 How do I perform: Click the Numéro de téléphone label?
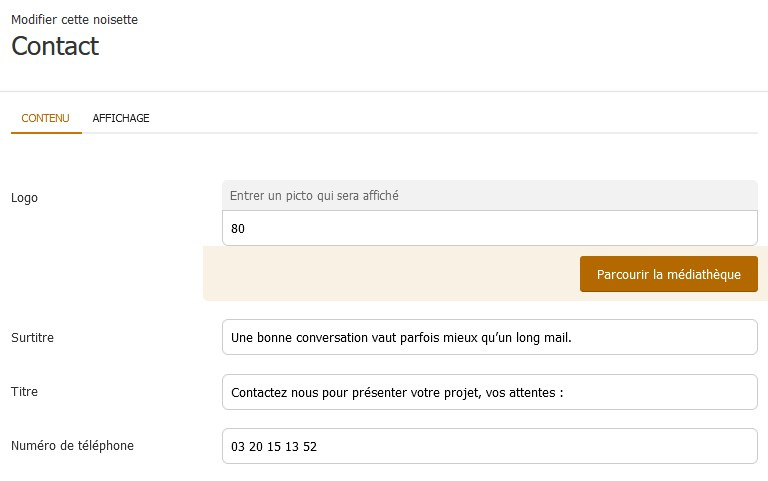pyautogui.click(x=72, y=446)
